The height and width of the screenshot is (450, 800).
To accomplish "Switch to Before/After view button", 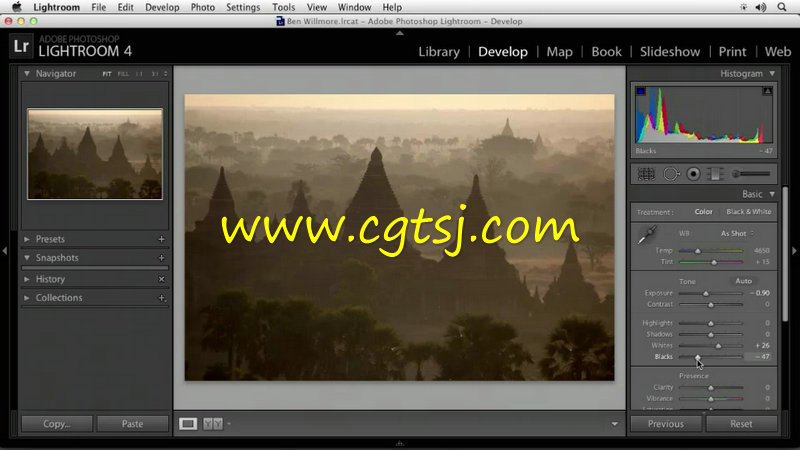I will [213, 424].
